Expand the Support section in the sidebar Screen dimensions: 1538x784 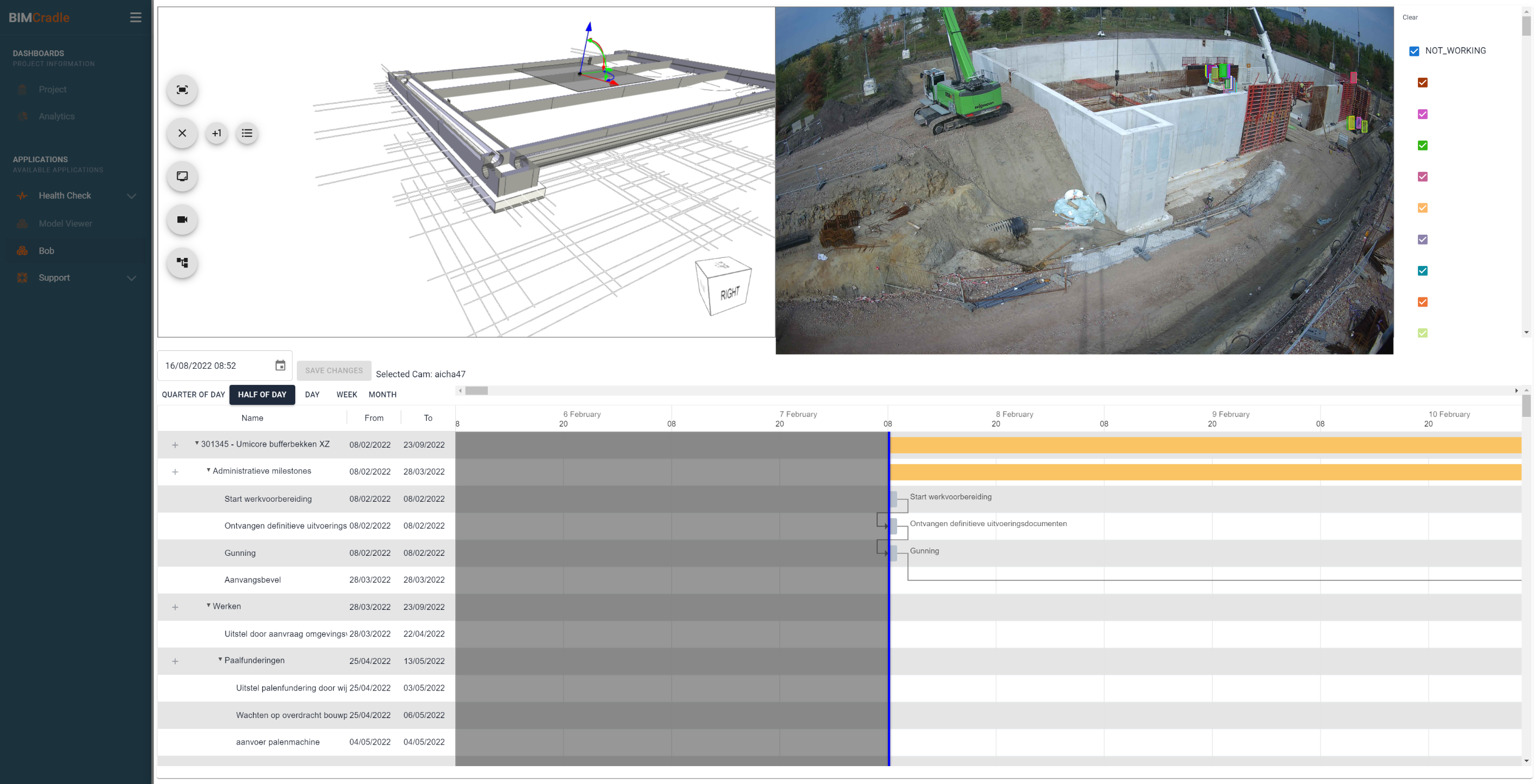point(132,278)
